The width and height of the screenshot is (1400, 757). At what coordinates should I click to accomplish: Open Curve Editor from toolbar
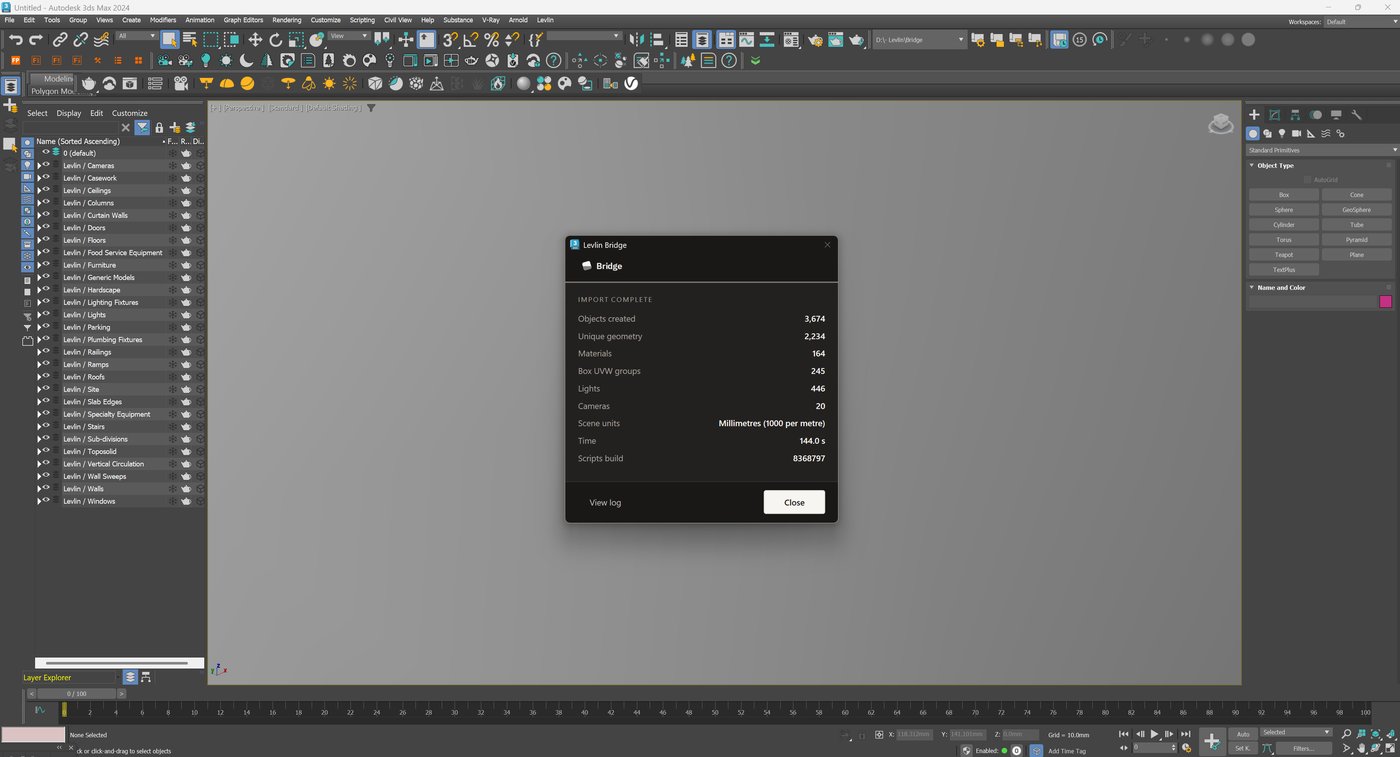coord(746,40)
